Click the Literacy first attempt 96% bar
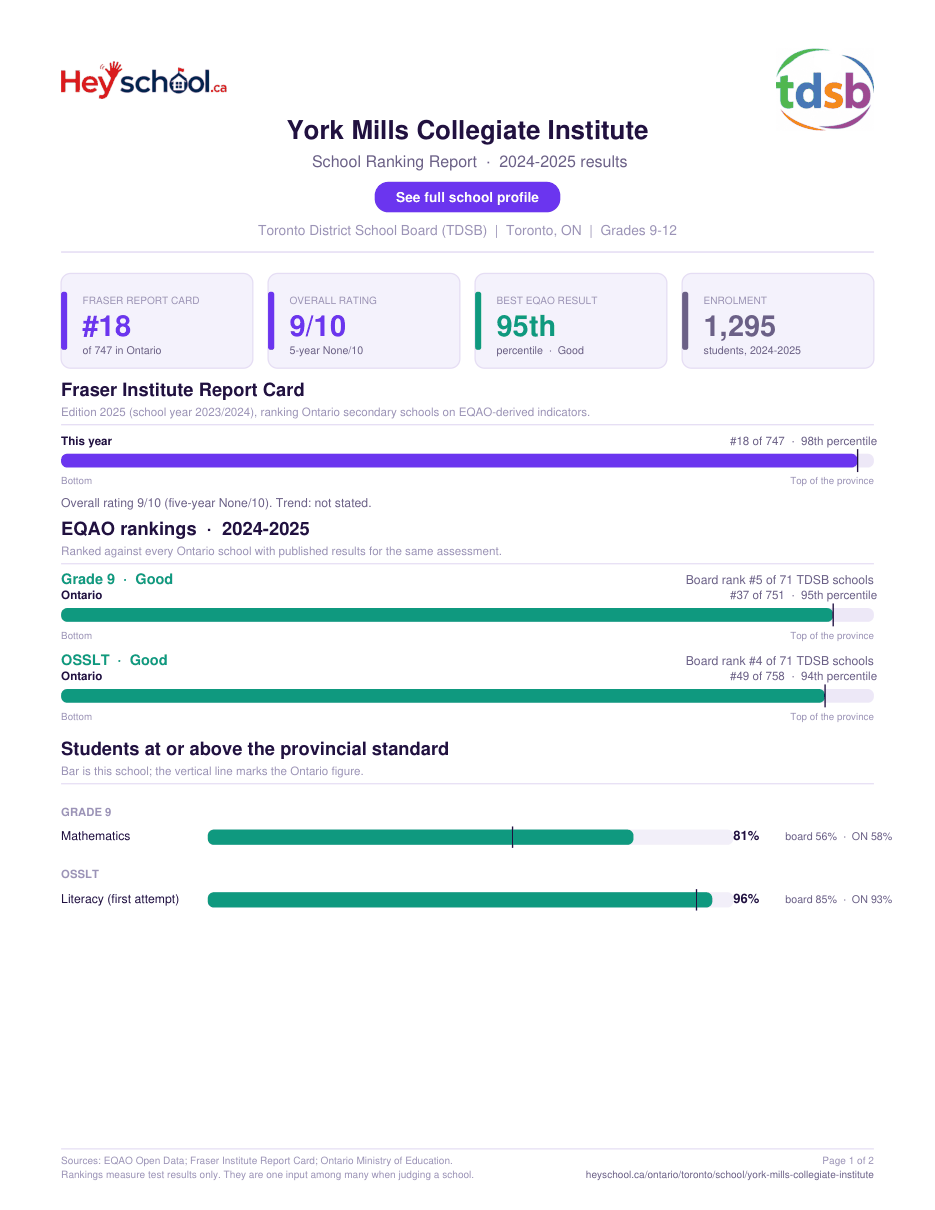 click(x=470, y=900)
